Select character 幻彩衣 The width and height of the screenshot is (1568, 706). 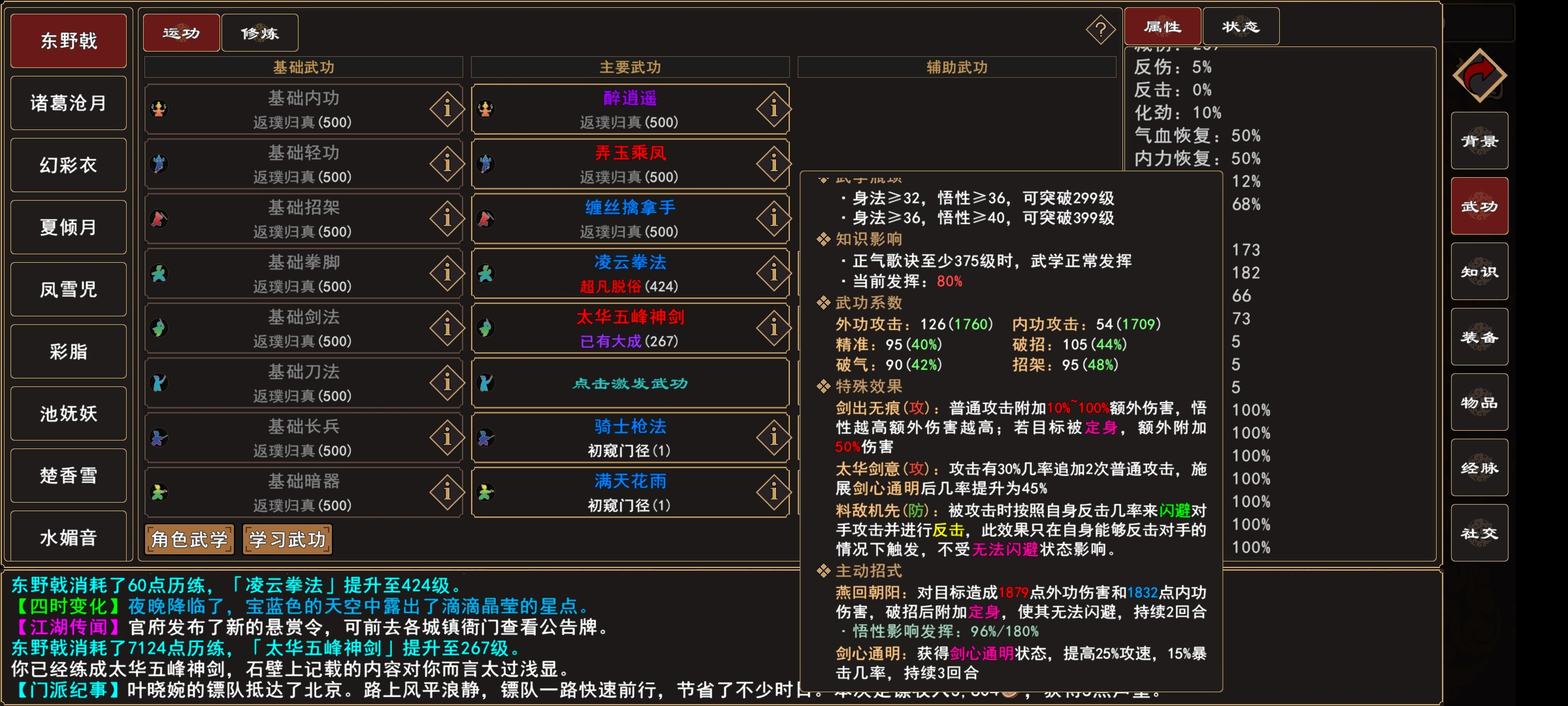(x=69, y=165)
